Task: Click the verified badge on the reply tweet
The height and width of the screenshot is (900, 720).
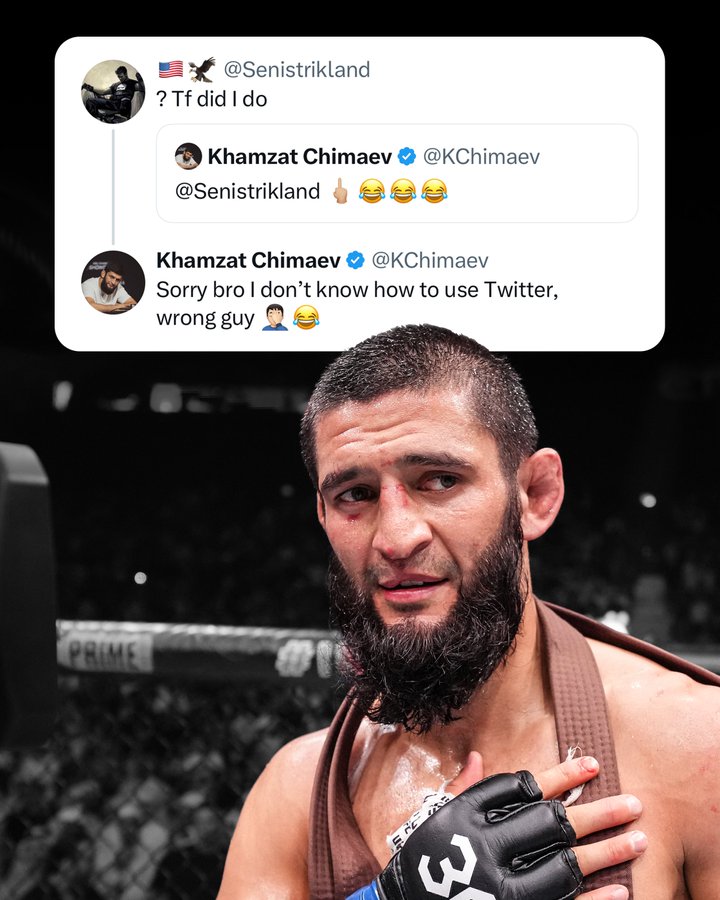Action: (x=356, y=260)
